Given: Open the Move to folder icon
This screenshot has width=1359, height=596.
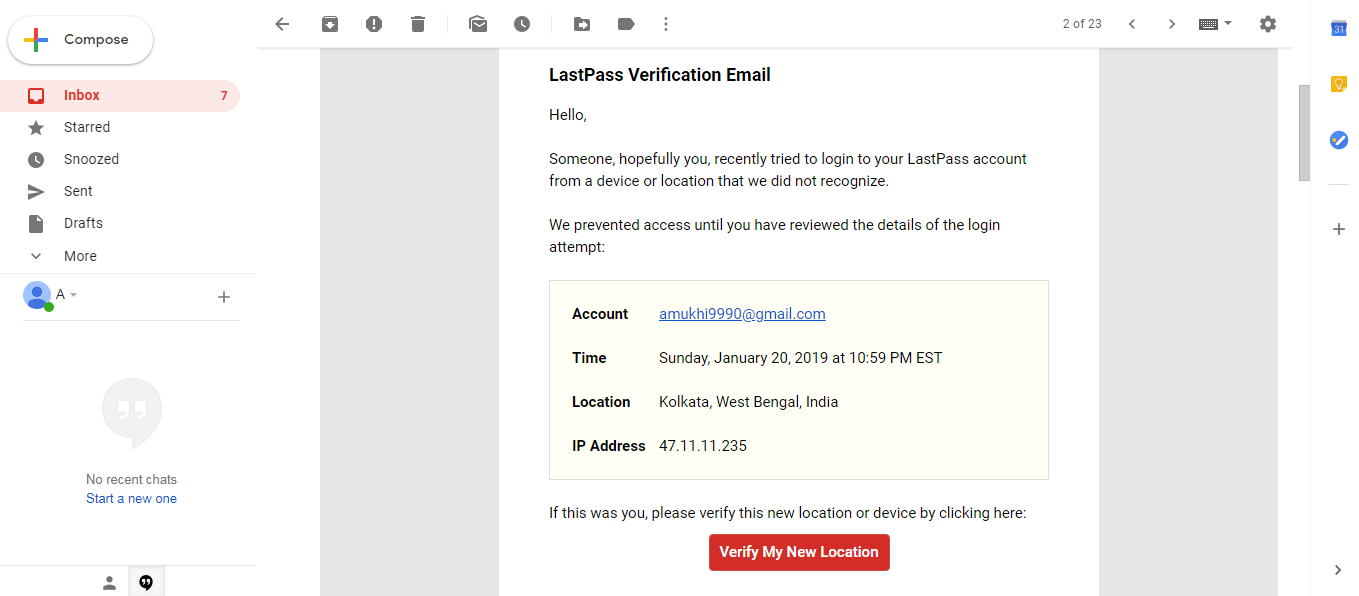Looking at the screenshot, I should (582, 24).
